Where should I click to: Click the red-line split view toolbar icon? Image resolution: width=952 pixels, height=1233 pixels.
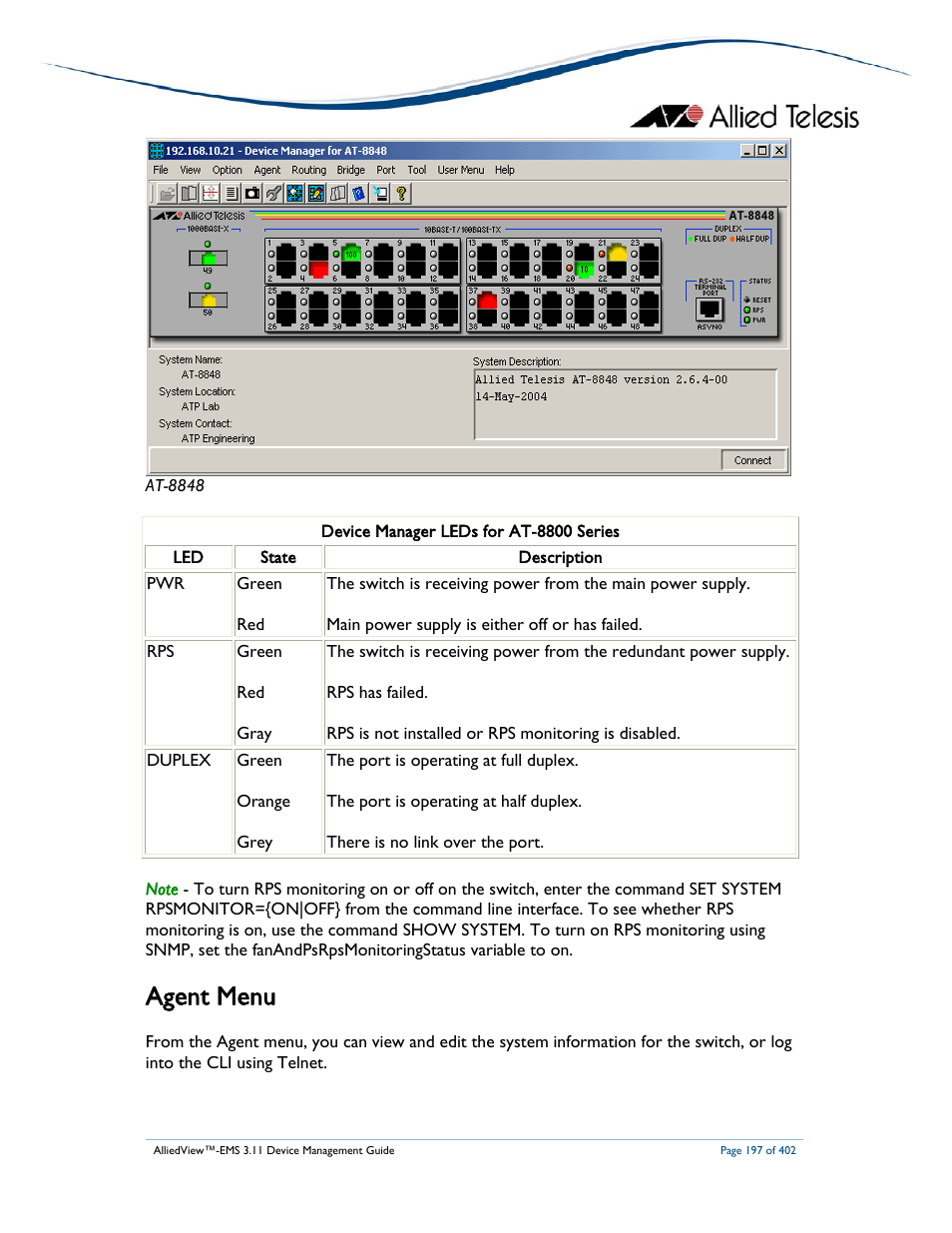(210, 194)
